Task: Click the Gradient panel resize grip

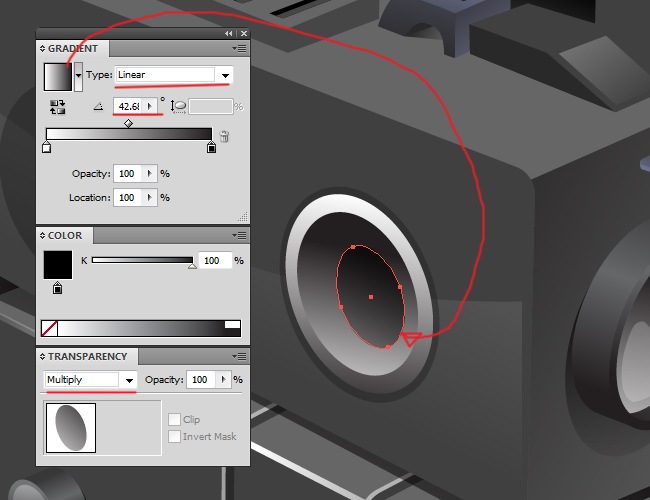Action: pos(244,217)
